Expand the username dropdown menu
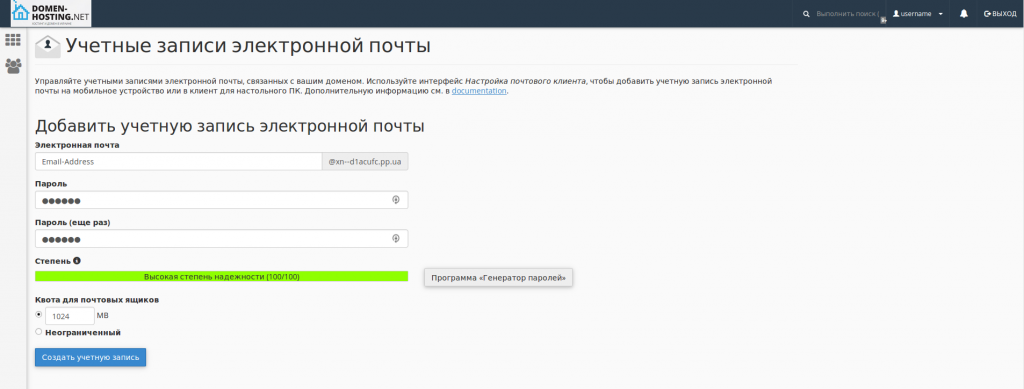The width and height of the screenshot is (1024, 389). (x=940, y=14)
